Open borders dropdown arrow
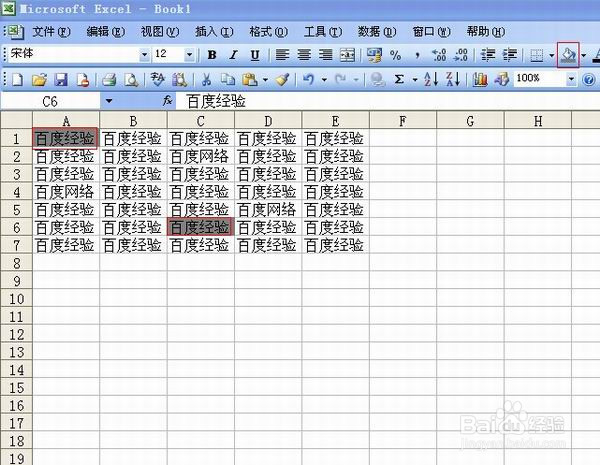This screenshot has width=600, height=465. click(551, 55)
